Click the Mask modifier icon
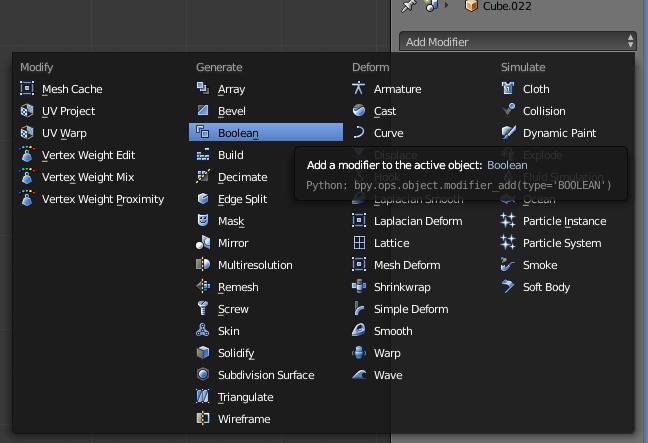The height and width of the screenshot is (443, 648). (x=202, y=220)
